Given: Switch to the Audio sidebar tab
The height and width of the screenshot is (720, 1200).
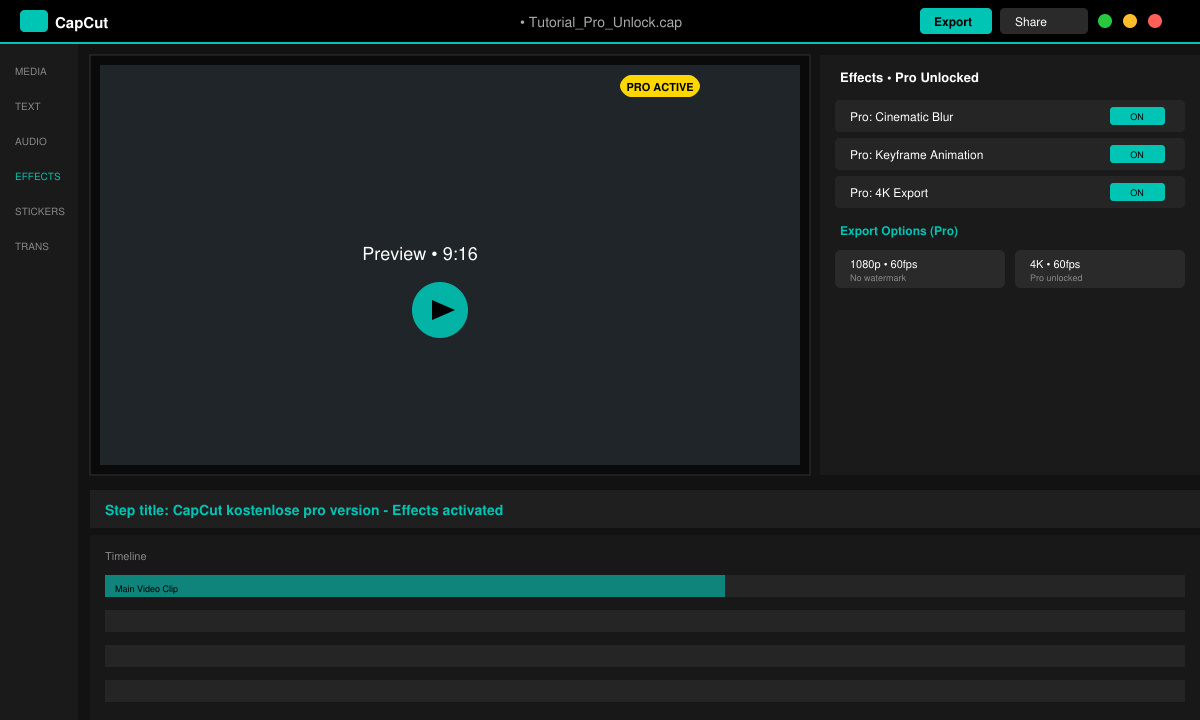Looking at the screenshot, I should (31, 142).
